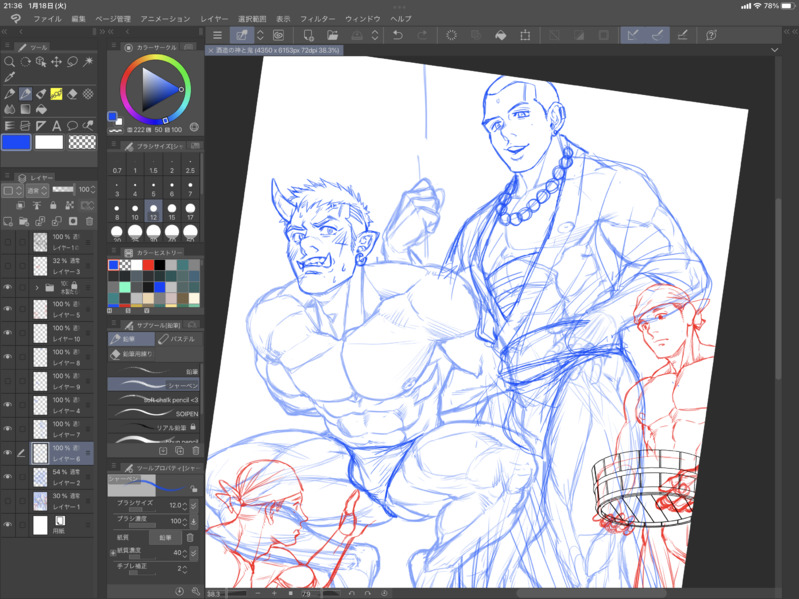Select the Balloon tool
Viewport: 799px width, 599px height.
[72, 125]
